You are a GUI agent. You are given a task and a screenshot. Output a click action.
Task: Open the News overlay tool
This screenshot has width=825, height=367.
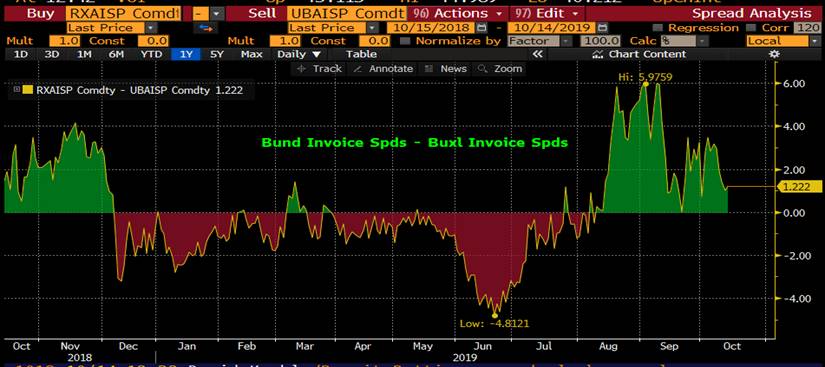(445, 68)
